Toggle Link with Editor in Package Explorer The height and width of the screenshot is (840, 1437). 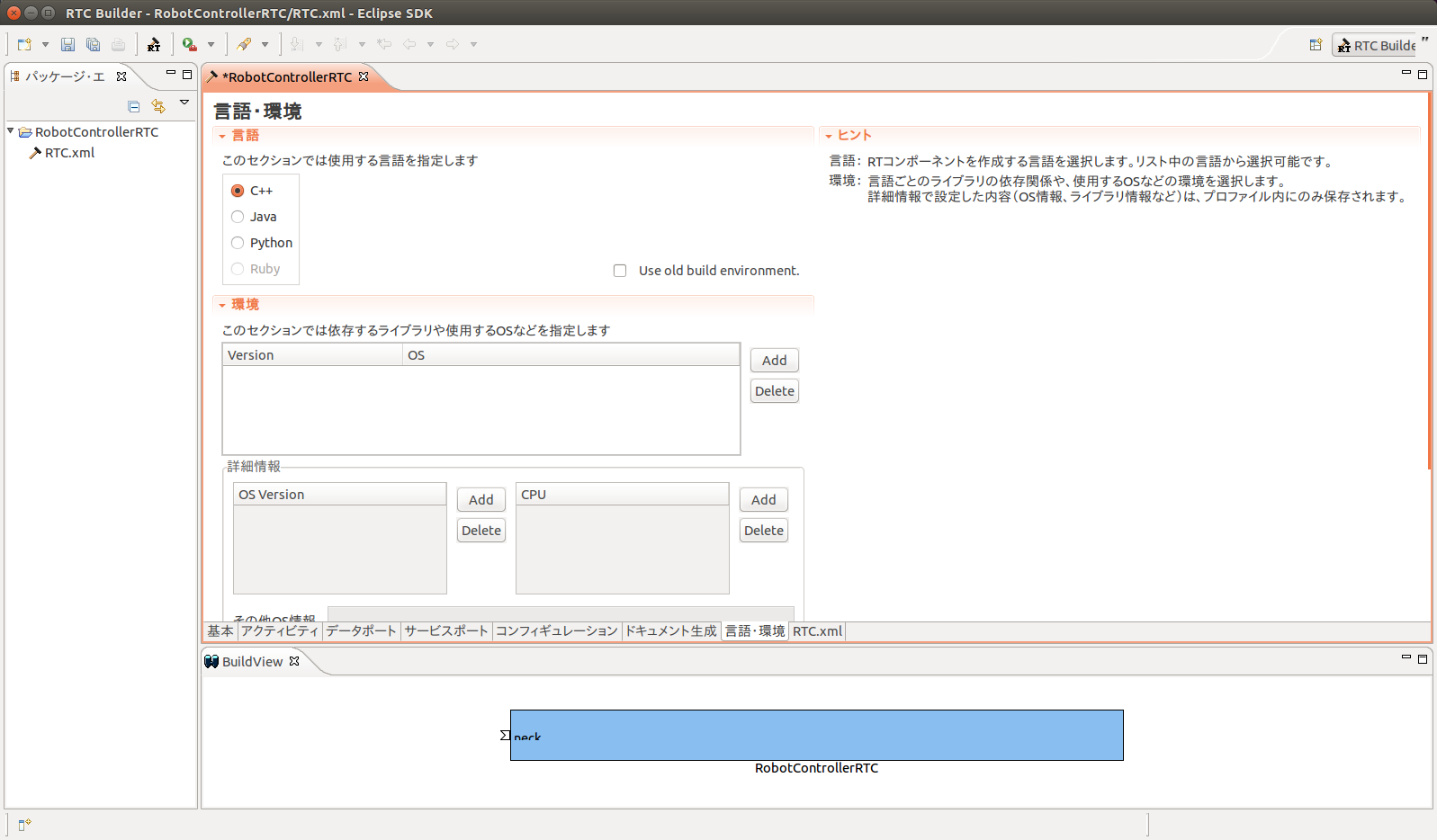click(158, 106)
